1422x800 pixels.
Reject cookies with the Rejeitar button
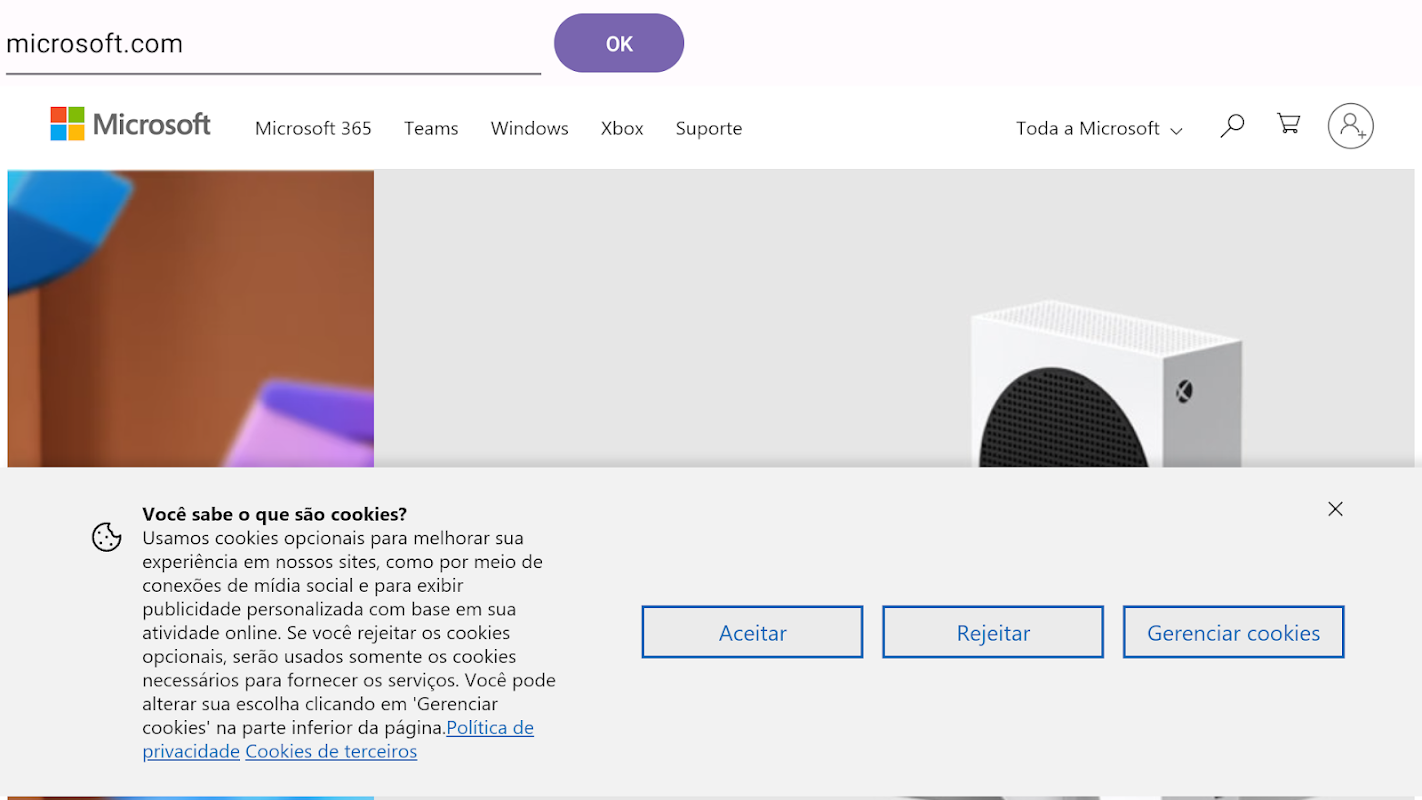[x=993, y=632]
